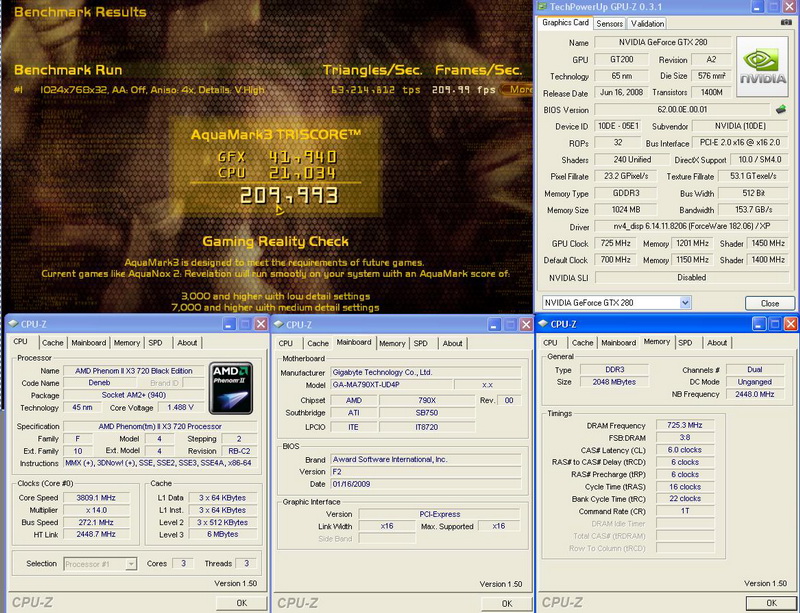Click the GPU Name field NVIDIA GeForce GTX 280
Screen dimensions: 800x613
coord(663,42)
